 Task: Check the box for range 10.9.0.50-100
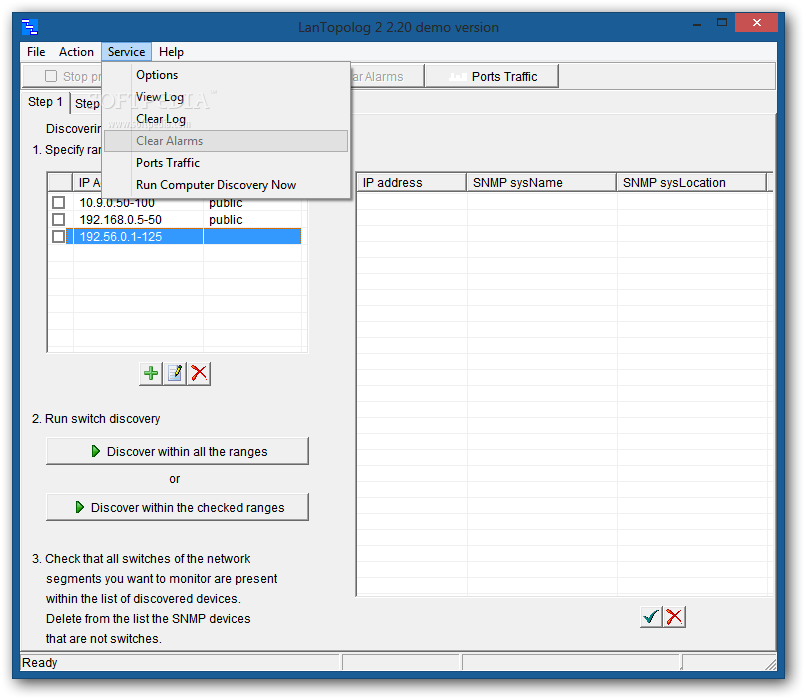click(59, 203)
